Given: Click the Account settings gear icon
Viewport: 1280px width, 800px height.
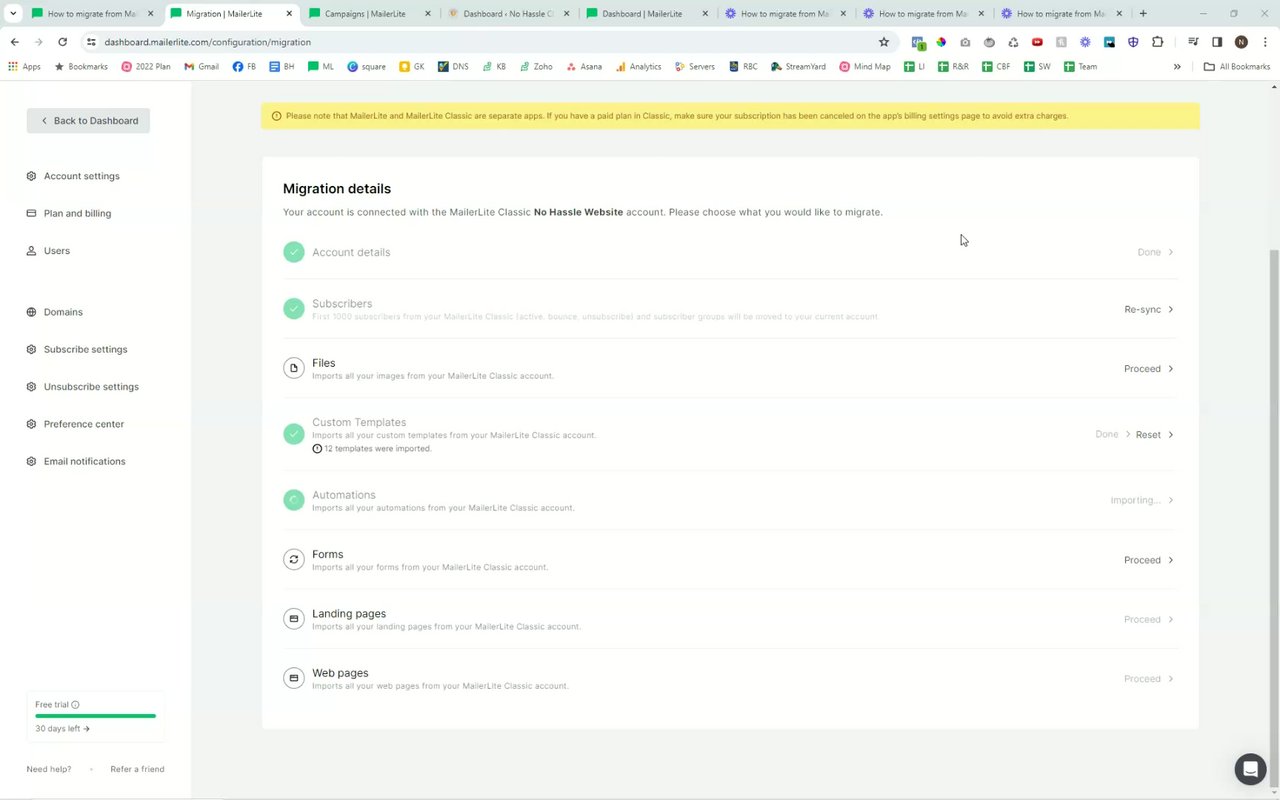Looking at the screenshot, I should point(32,176).
